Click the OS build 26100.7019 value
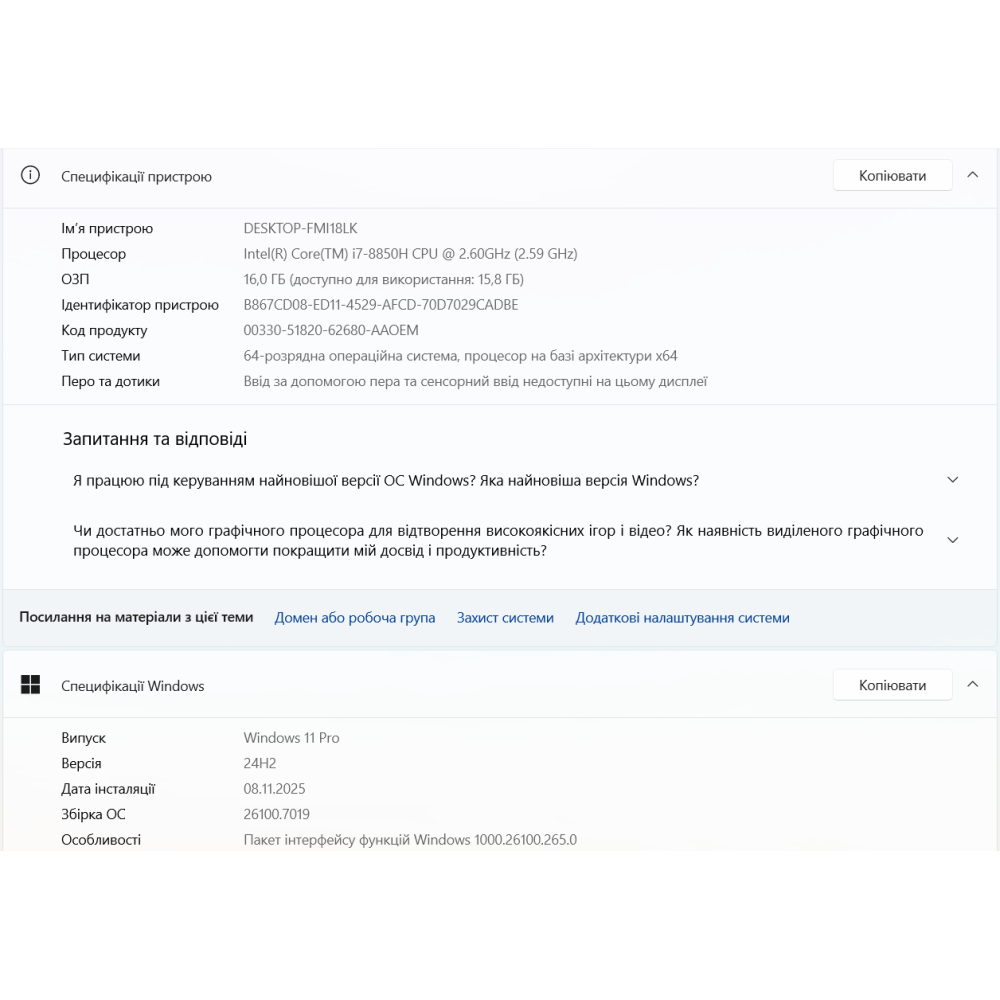 276,814
